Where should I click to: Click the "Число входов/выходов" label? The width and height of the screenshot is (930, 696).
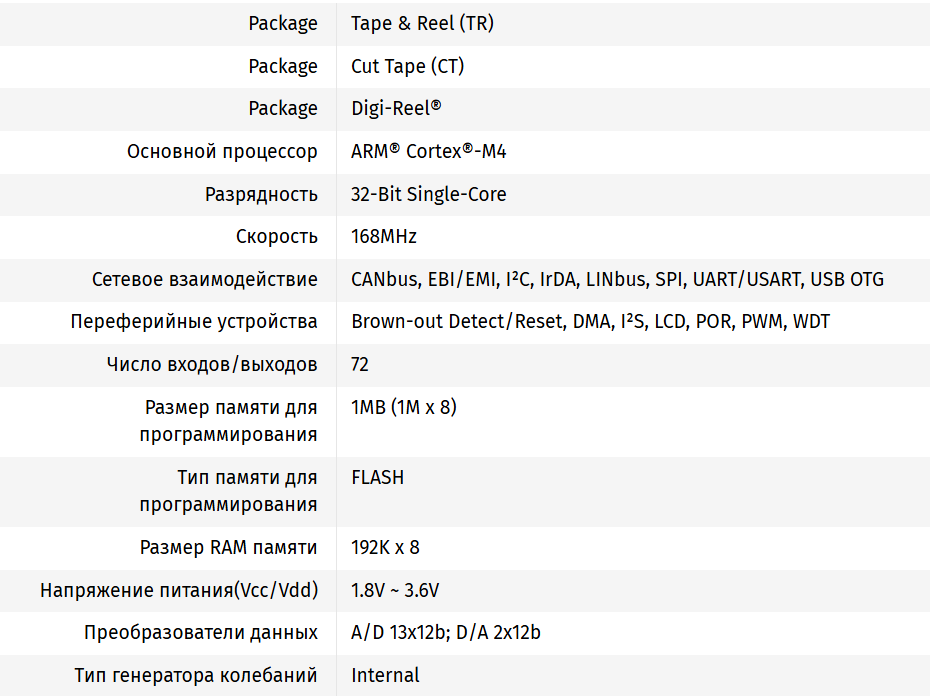pyautogui.click(x=212, y=365)
